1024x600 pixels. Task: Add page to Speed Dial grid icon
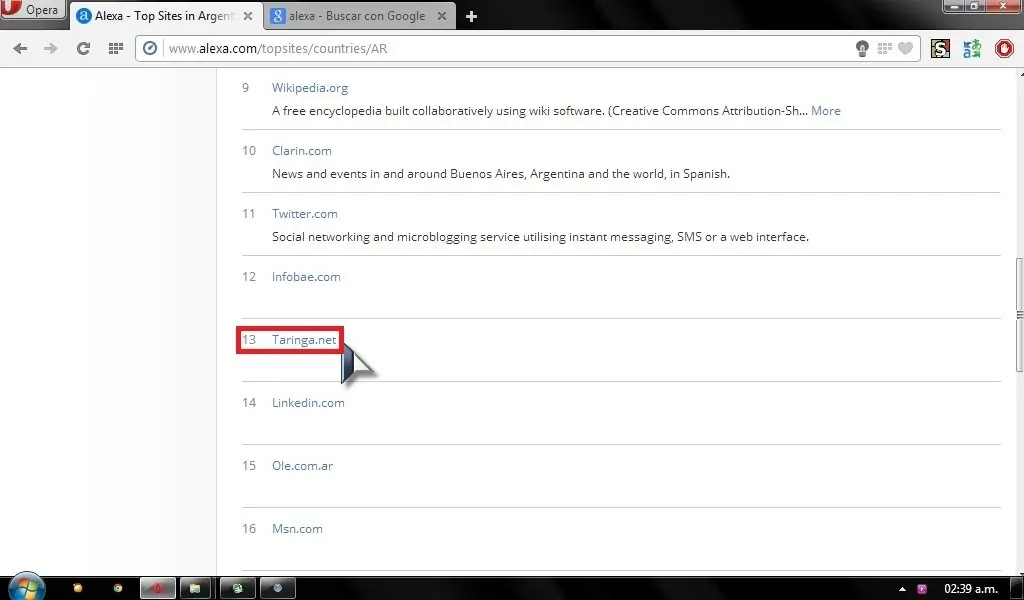click(x=884, y=48)
